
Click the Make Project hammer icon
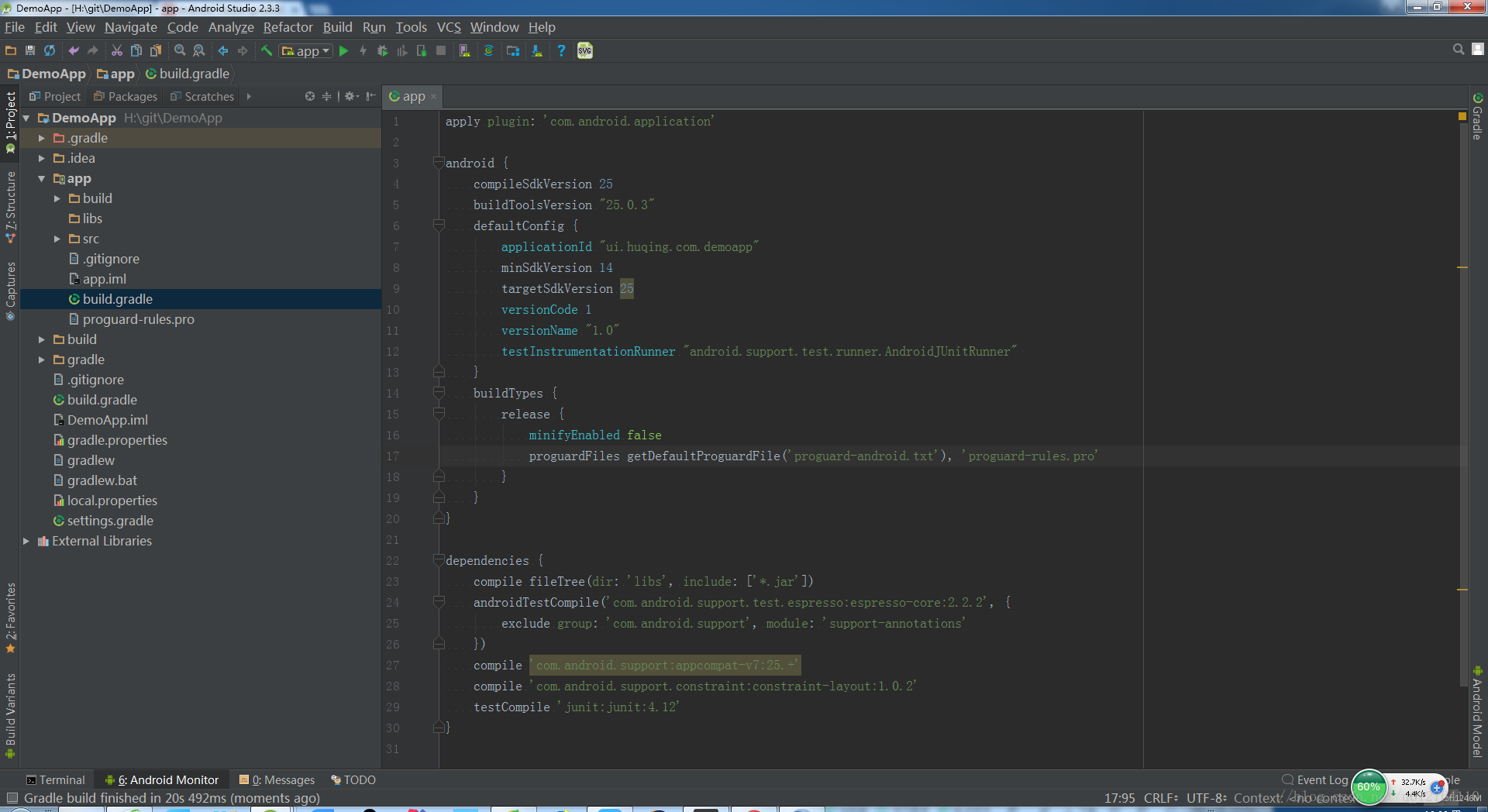[267, 50]
